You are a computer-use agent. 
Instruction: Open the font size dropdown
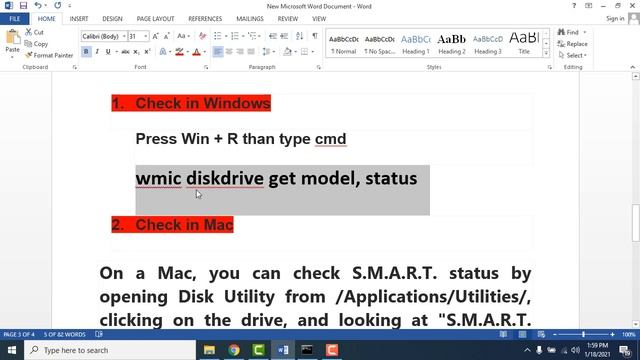click(x=146, y=36)
